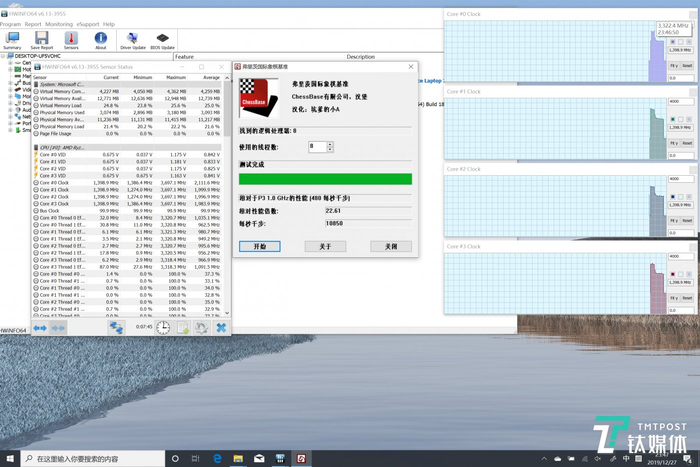Screen dimensions: 700x467
Task: Click the blue left-right arrows expand icon
Action: click(40, 327)
